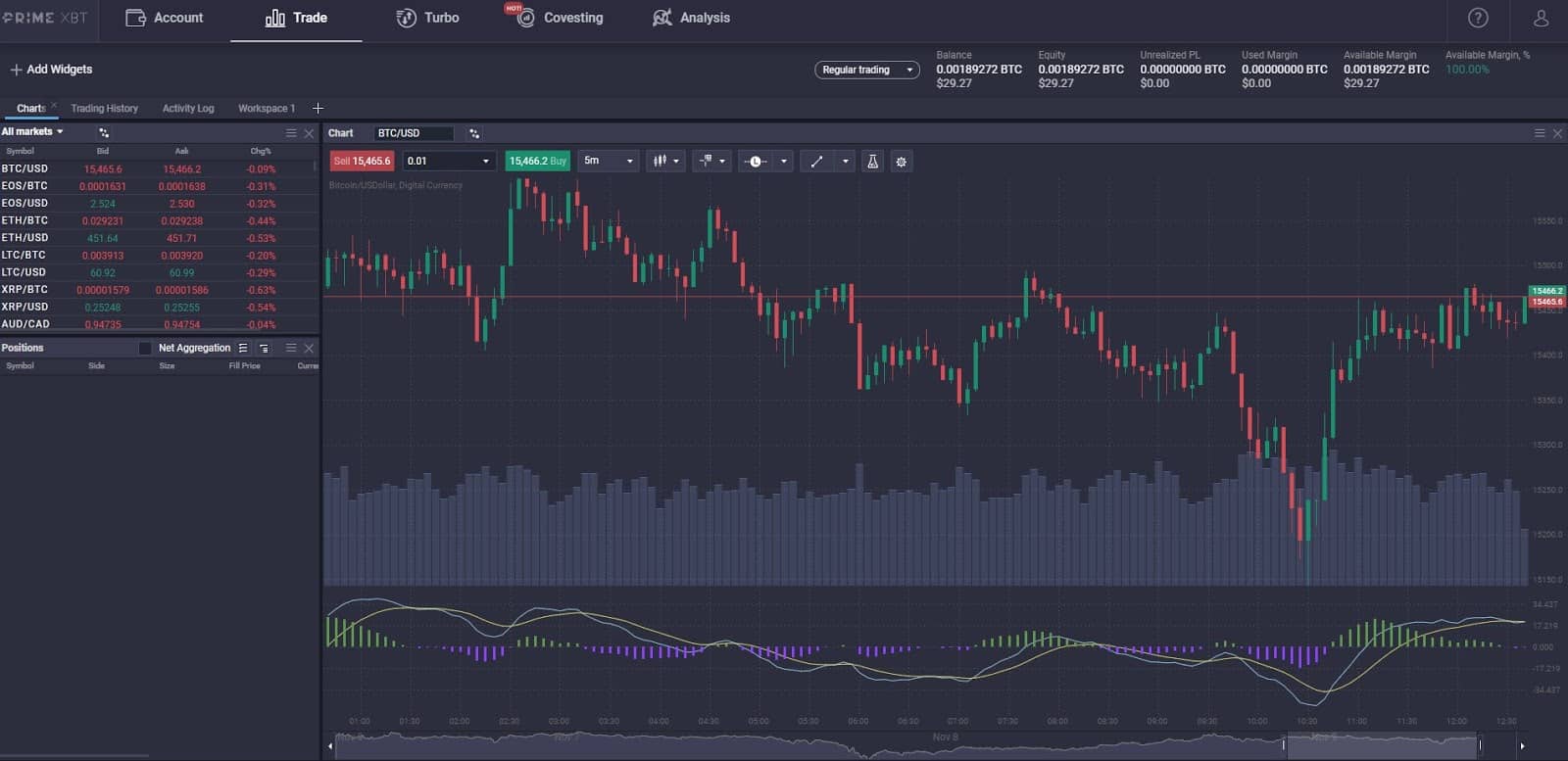Add a new workspace tab with plus
The image size is (1568, 761).
pos(318,108)
